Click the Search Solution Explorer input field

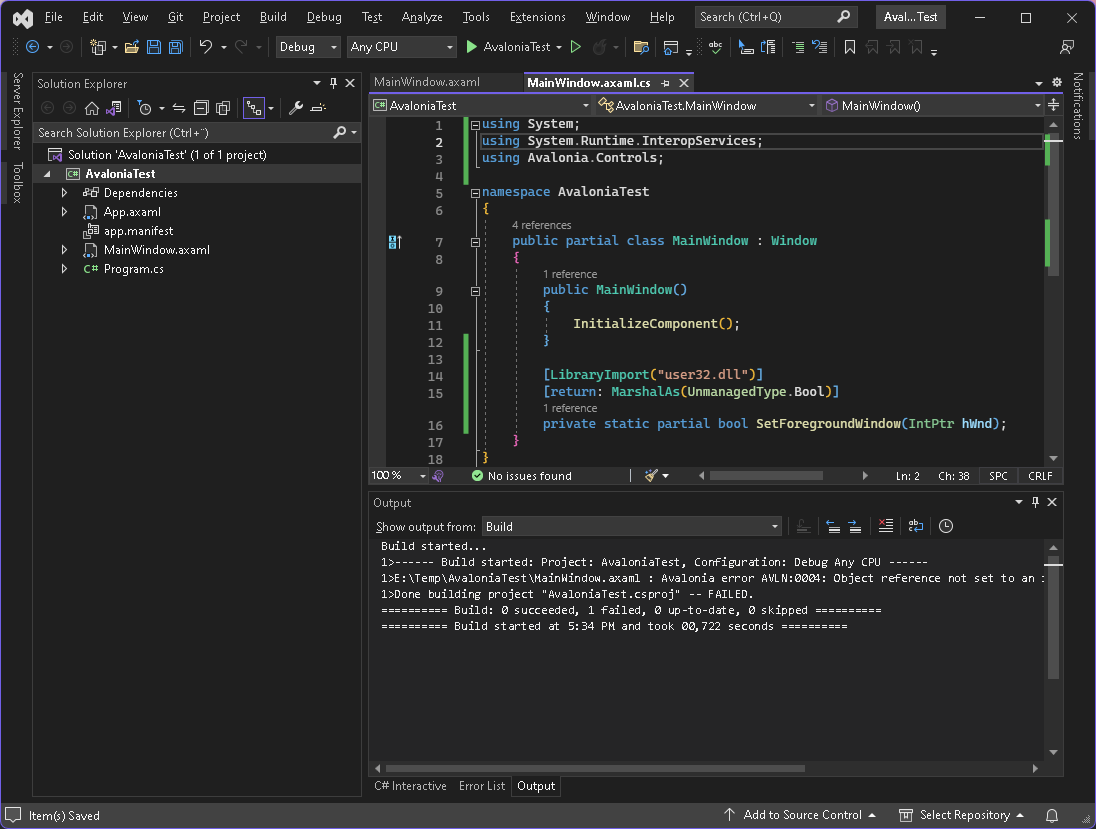pos(180,132)
